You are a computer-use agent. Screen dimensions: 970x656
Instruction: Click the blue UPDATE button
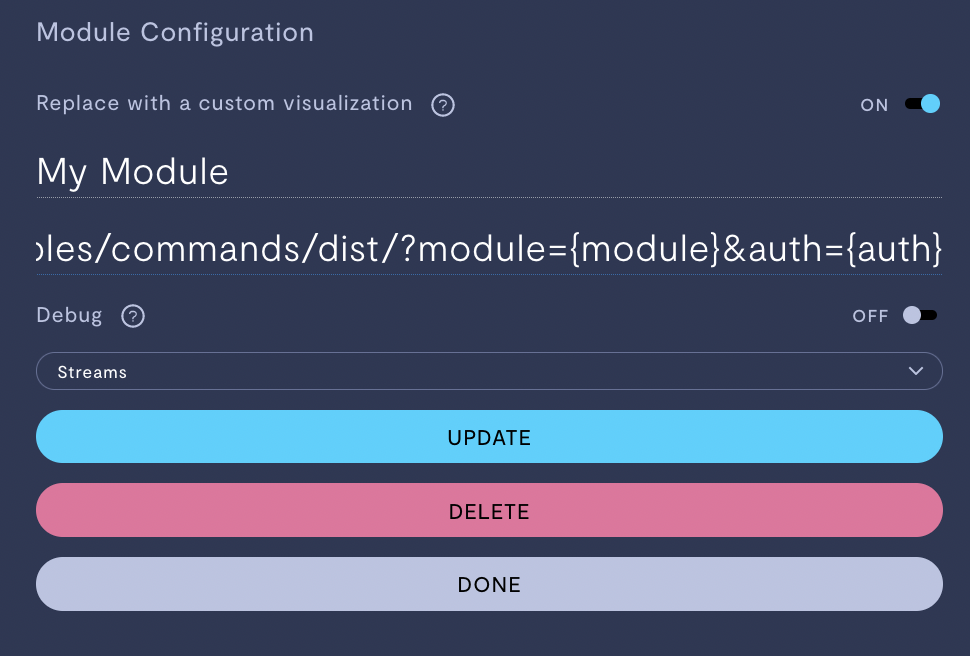click(x=489, y=436)
